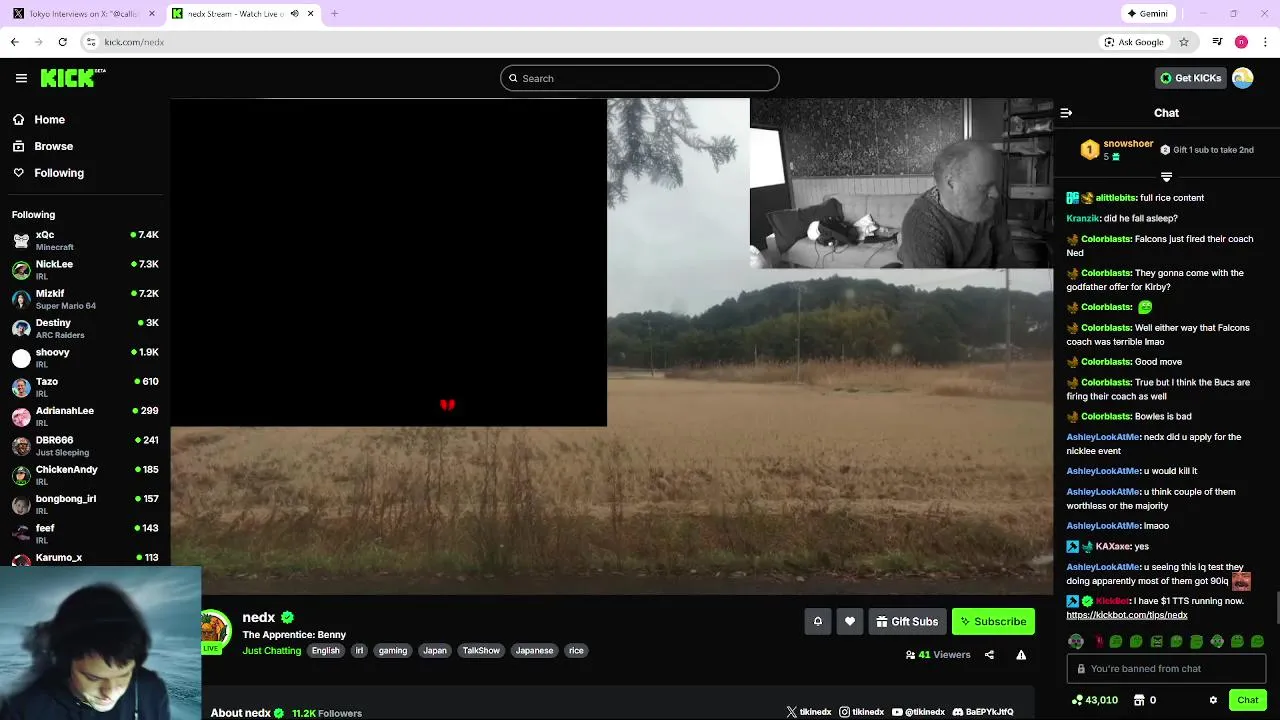Open DBR666 channel in Following list

pos(86,446)
